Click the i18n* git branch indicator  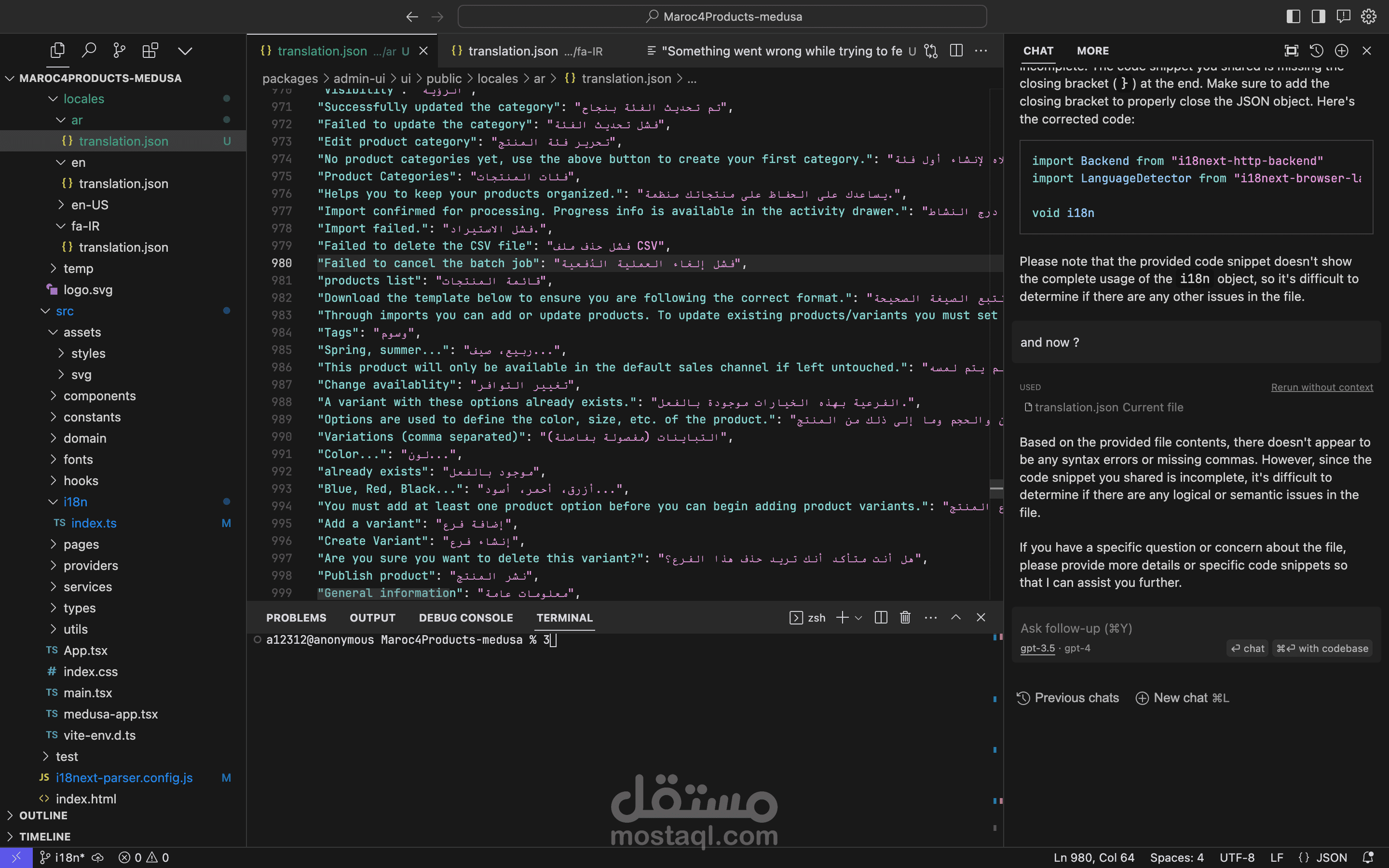tap(62, 858)
